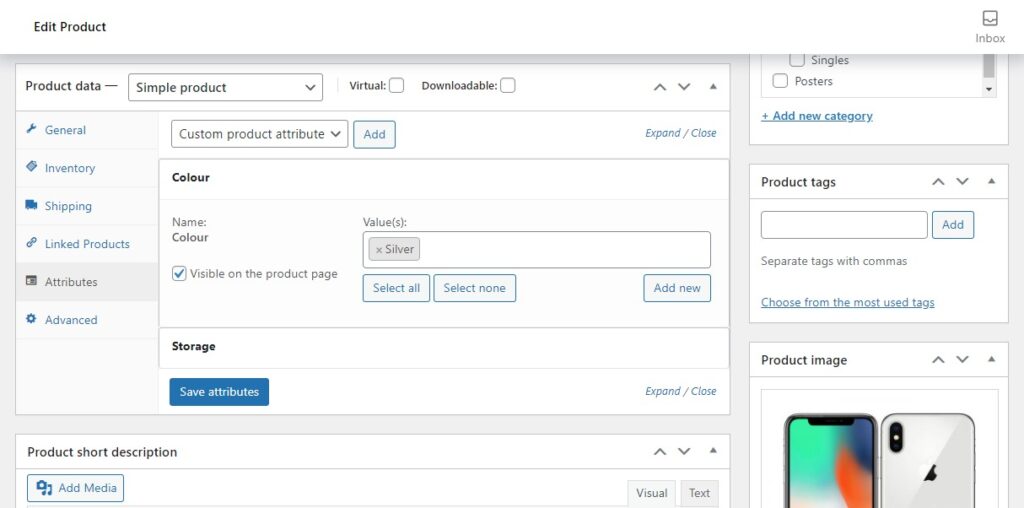This screenshot has width=1024, height=508.
Task: Open Custom product attribute dropdown
Action: [x=259, y=134]
